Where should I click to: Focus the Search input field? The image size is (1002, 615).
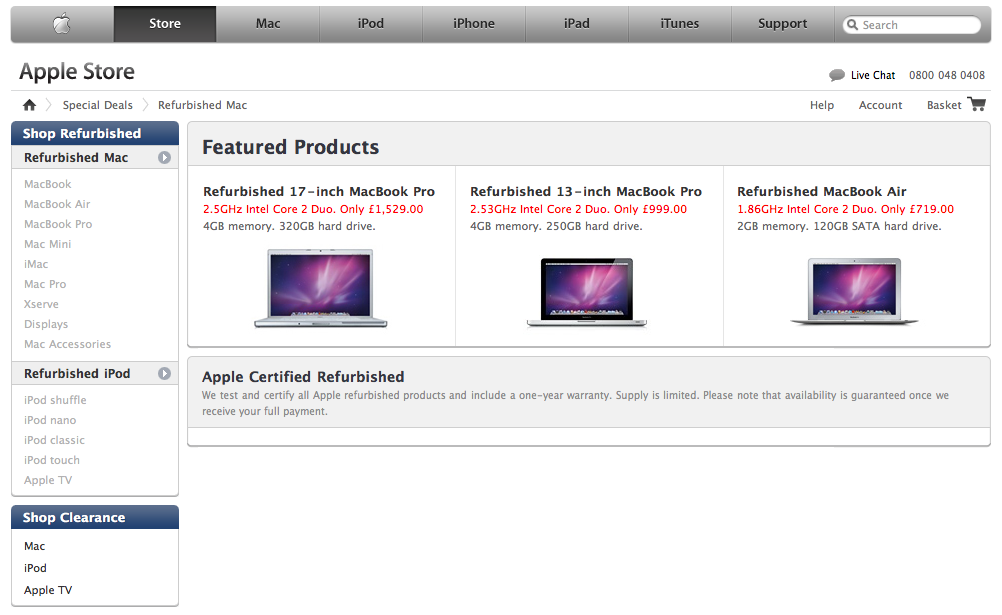[x=912, y=25]
